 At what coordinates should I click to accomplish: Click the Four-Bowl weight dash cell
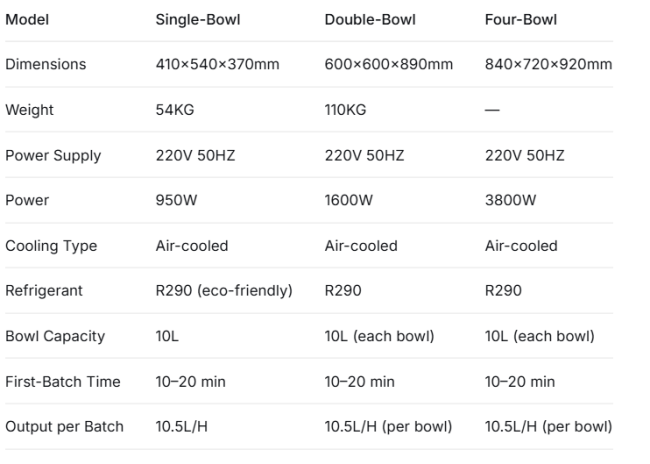[x=492, y=110]
